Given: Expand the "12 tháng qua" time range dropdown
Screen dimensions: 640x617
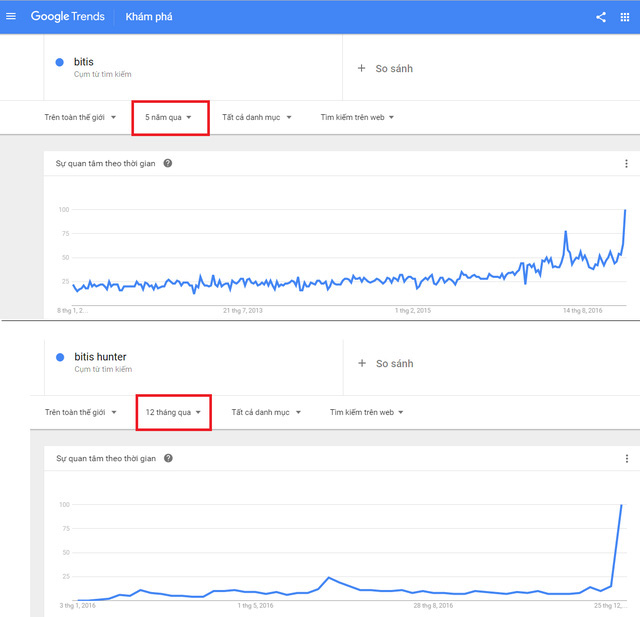Looking at the screenshot, I should pos(173,412).
